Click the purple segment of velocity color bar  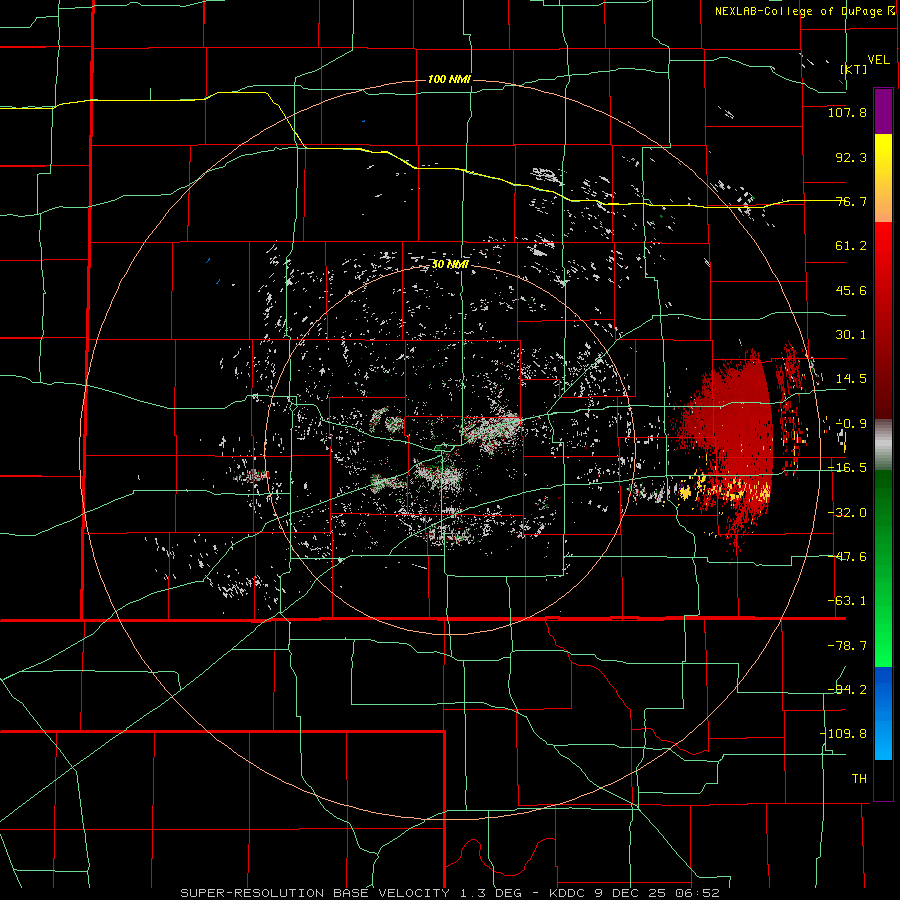(883, 111)
